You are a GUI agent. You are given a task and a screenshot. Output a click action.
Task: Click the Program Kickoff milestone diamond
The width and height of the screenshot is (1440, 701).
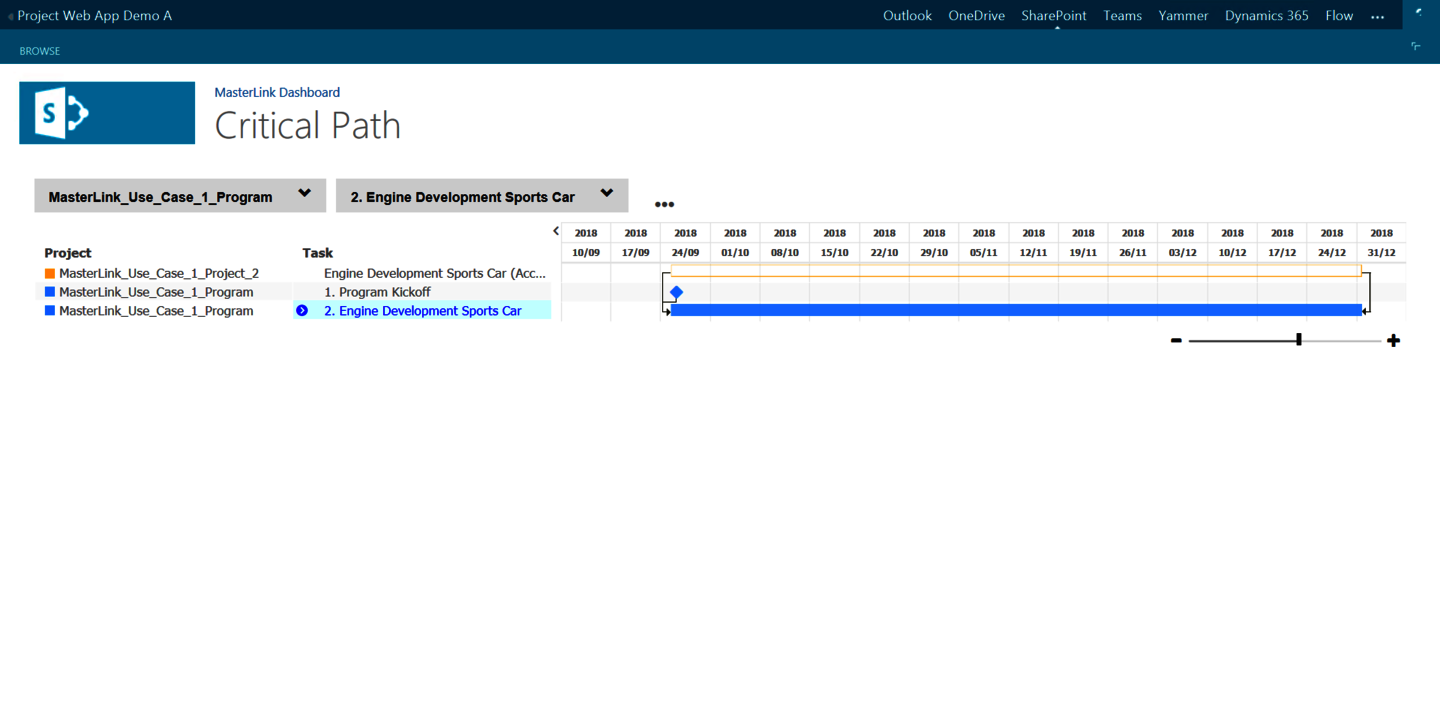(676, 292)
